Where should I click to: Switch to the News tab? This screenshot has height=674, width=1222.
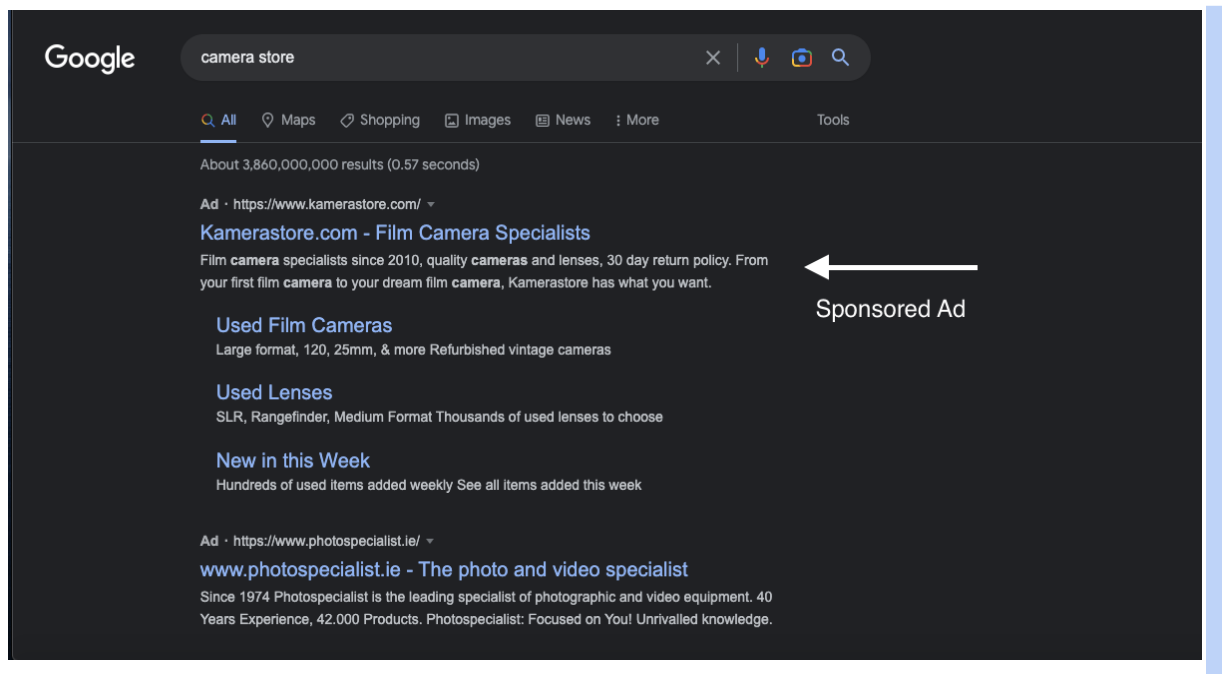563,120
